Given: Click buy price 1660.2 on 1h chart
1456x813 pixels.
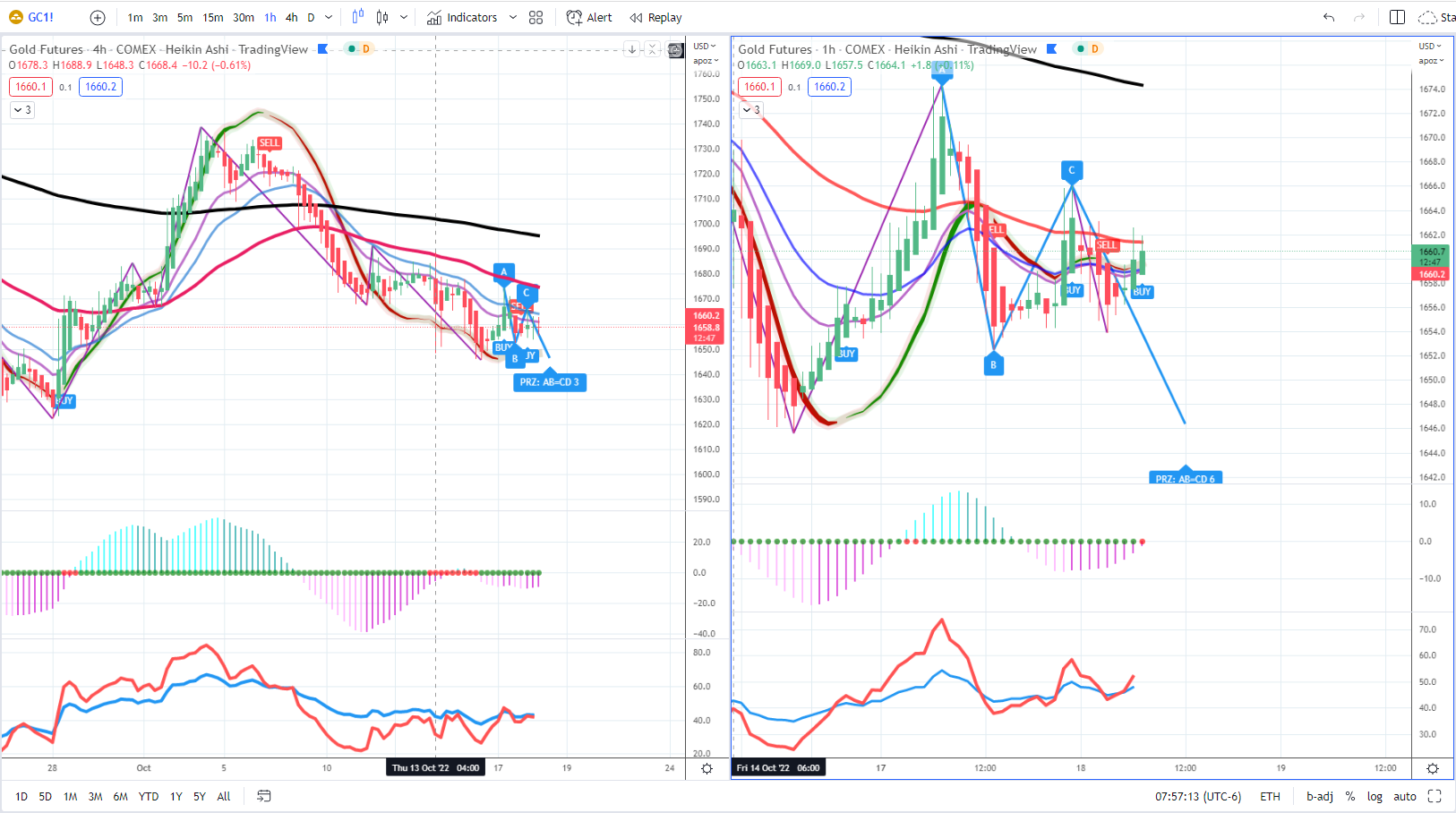Looking at the screenshot, I should (829, 87).
